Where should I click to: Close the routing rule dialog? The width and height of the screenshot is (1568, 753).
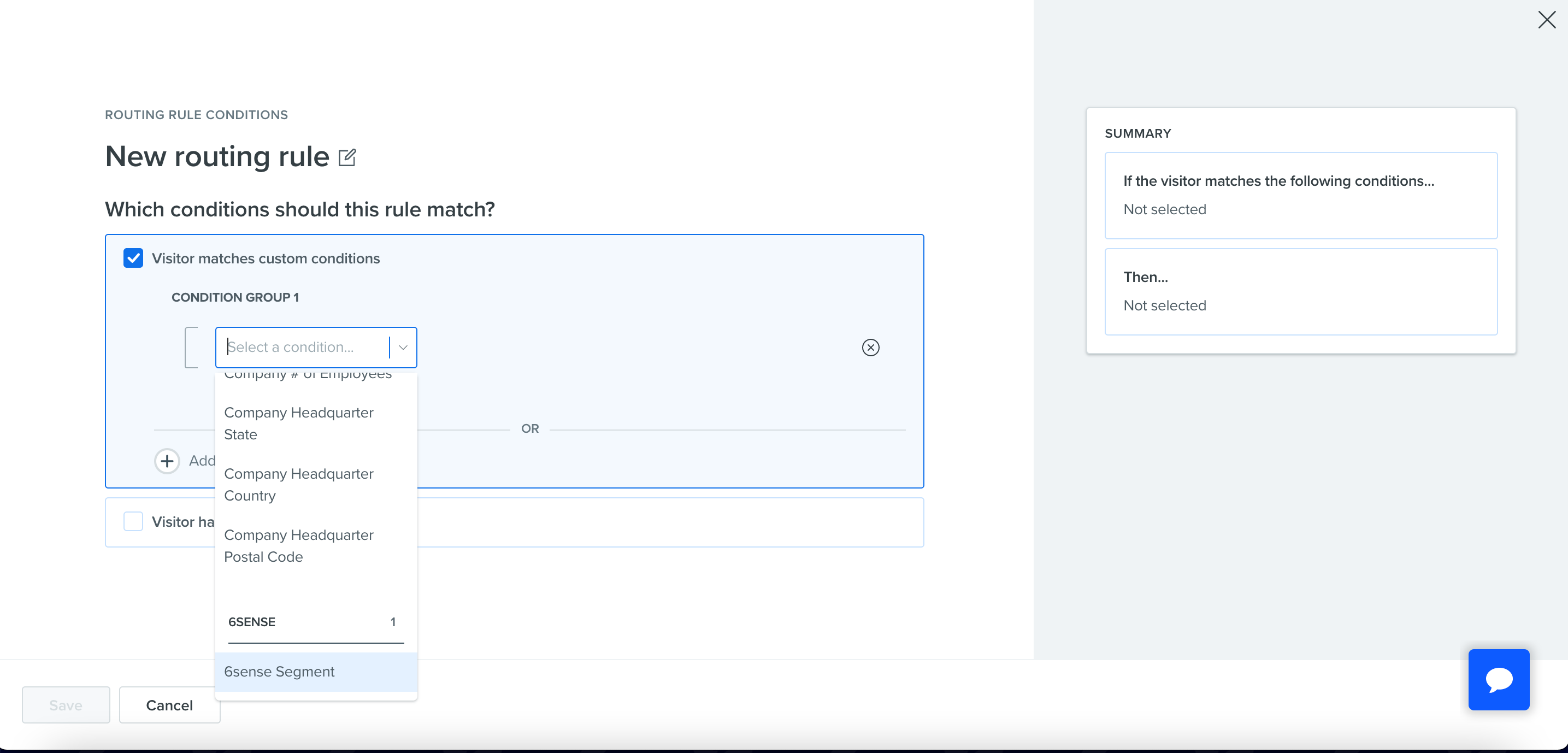(x=1546, y=20)
